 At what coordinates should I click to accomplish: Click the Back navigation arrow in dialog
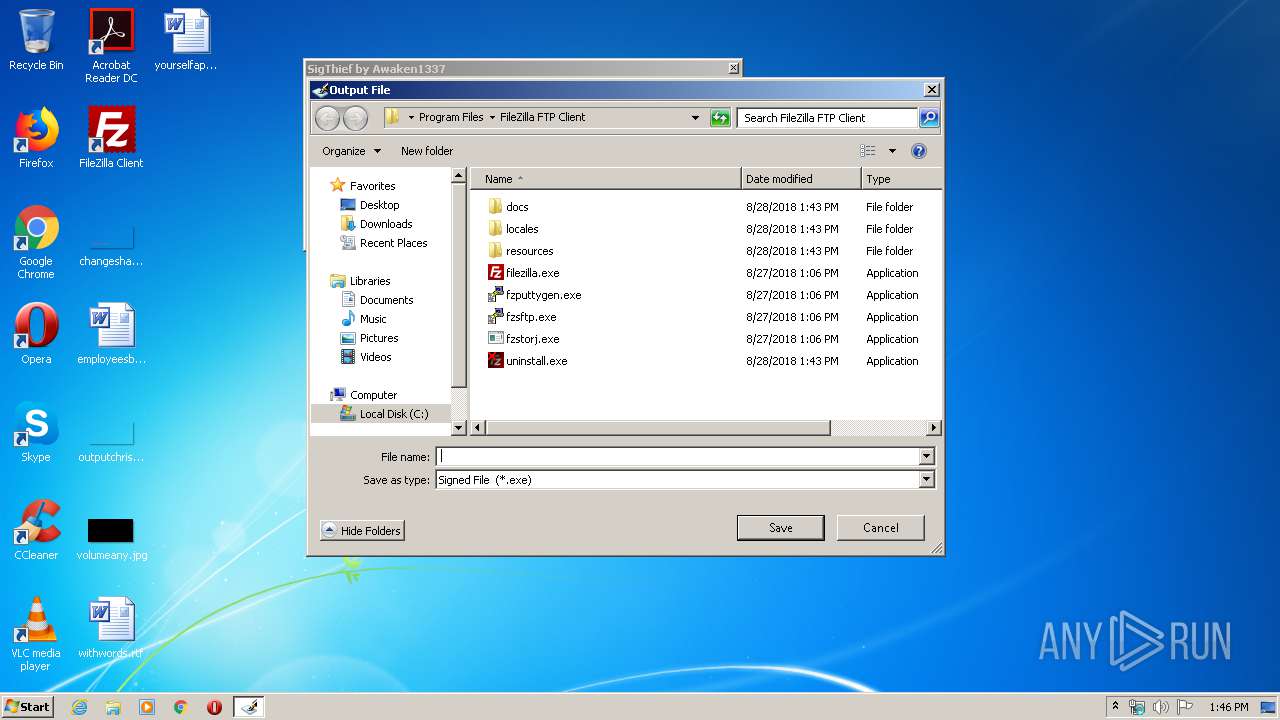tap(327, 118)
